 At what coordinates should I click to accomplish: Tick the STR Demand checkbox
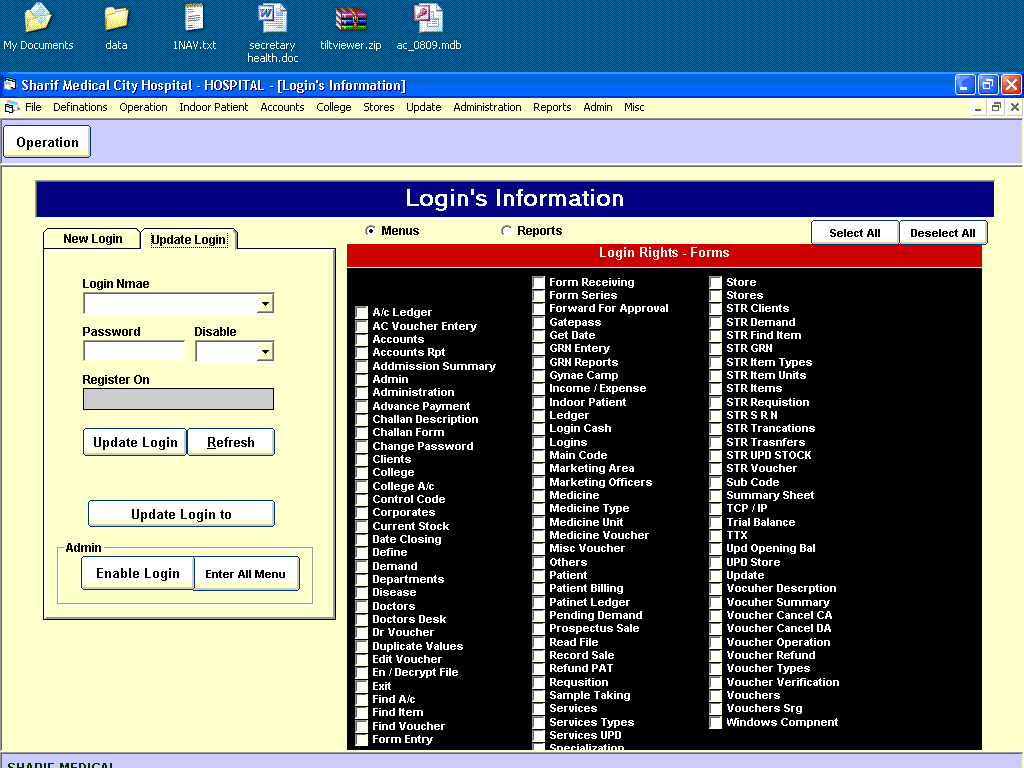click(716, 322)
